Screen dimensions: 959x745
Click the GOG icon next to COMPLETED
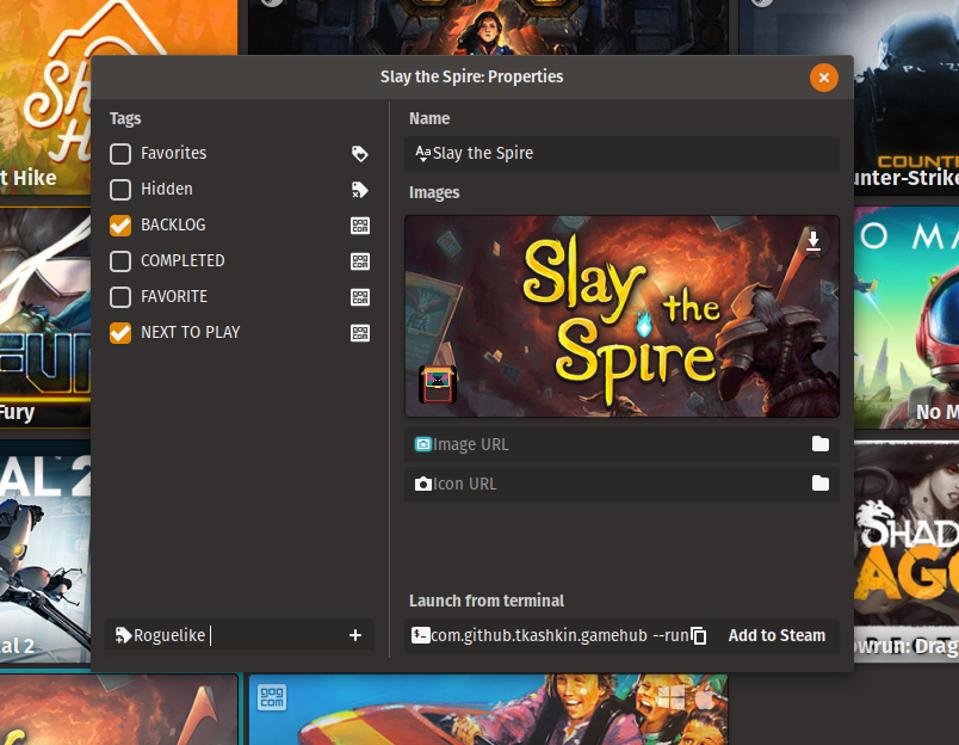pos(360,261)
